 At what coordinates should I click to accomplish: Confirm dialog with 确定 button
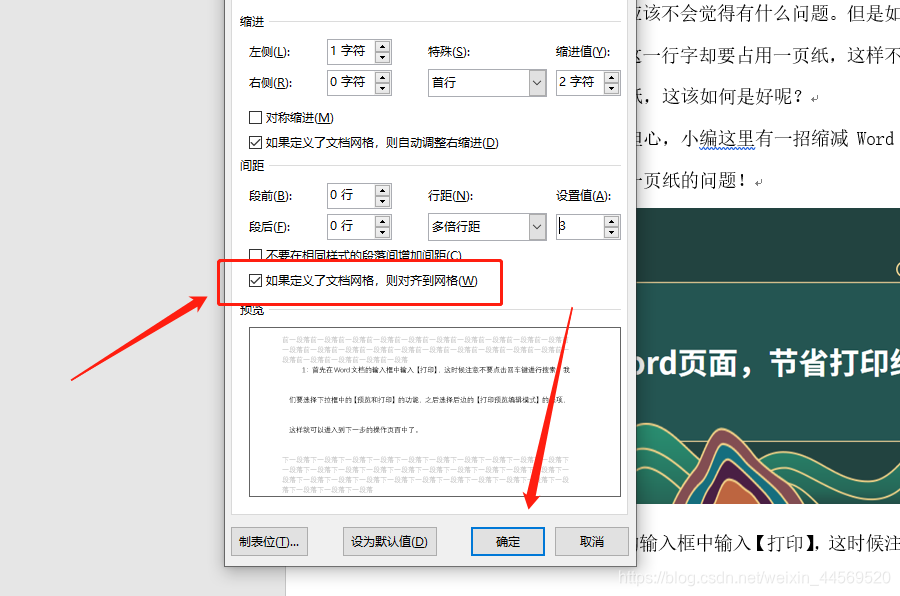click(x=507, y=541)
